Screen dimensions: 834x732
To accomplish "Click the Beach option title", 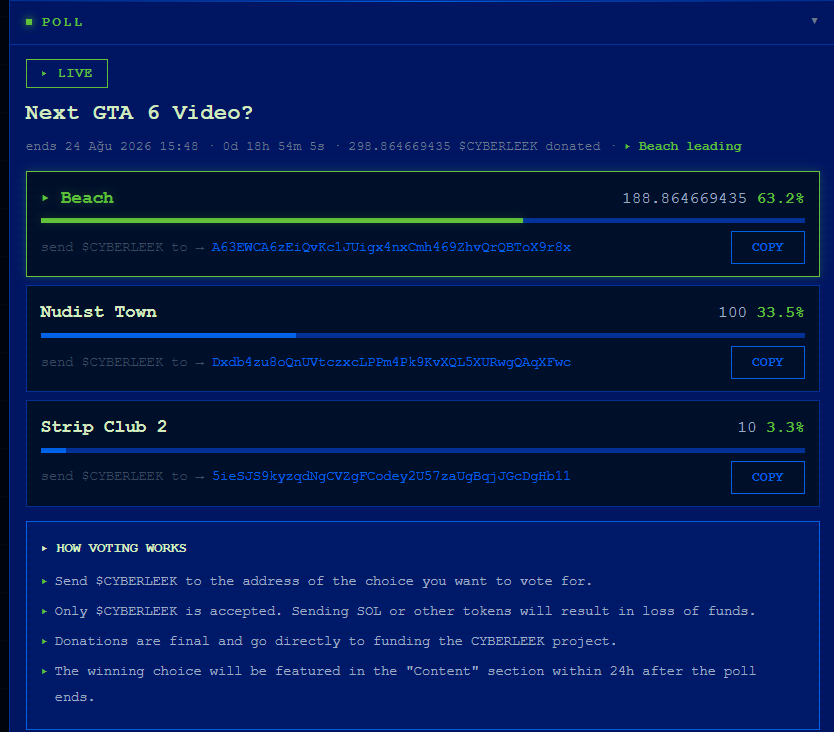I will tap(87, 198).
